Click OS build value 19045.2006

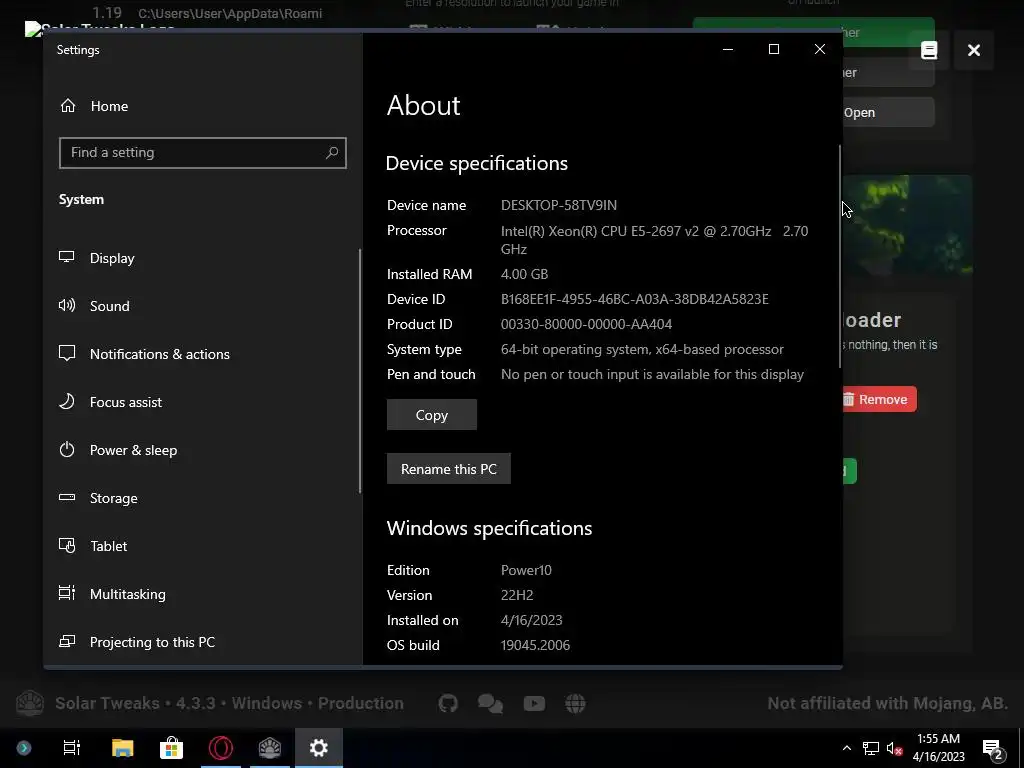(x=535, y=645)
